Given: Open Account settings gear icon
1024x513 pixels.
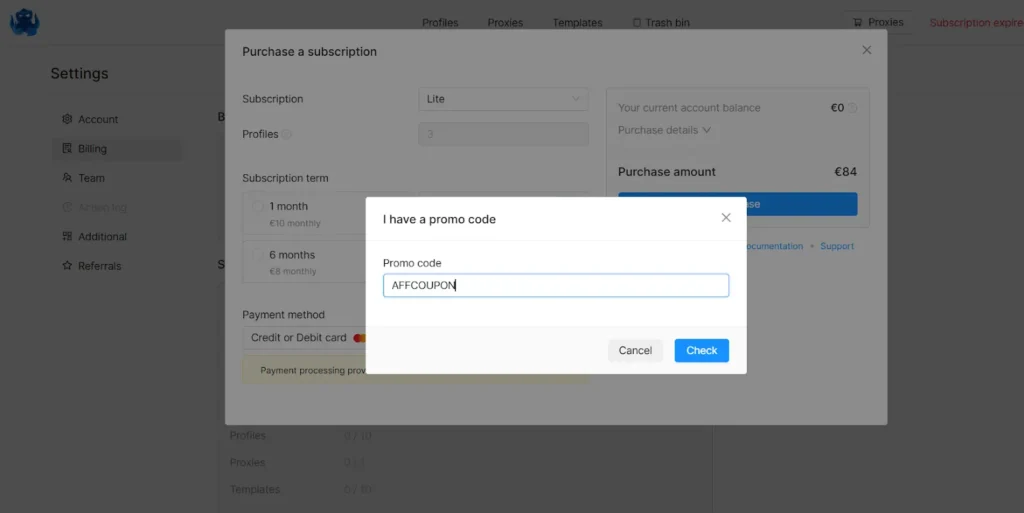Looking at the screenshot, I should 67,119.
